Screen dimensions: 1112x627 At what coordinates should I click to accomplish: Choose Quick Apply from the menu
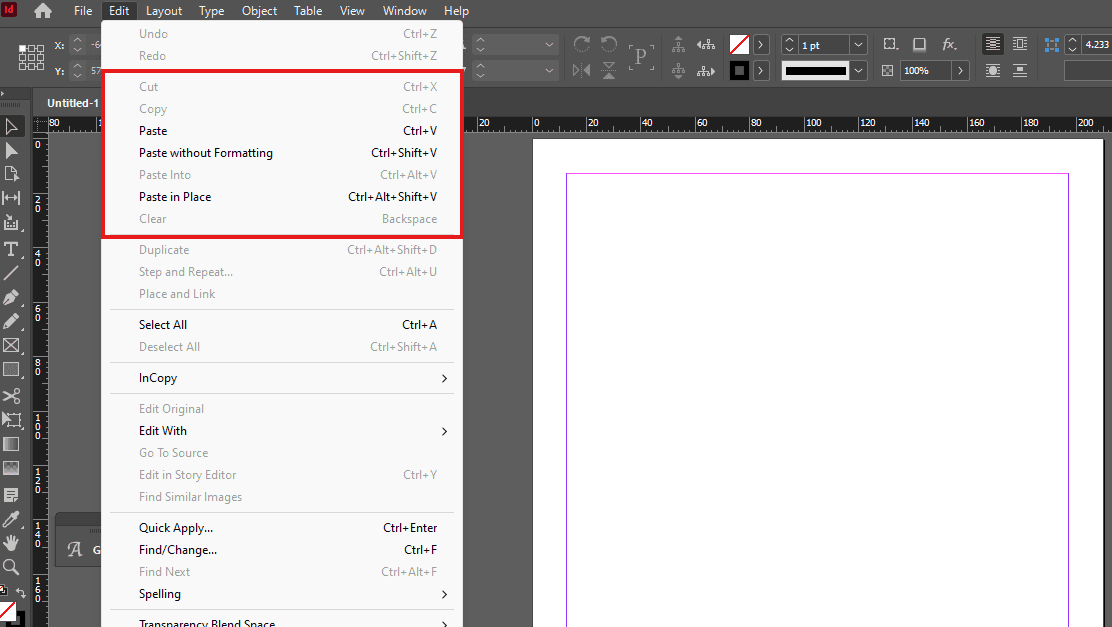tap(176, 527)
